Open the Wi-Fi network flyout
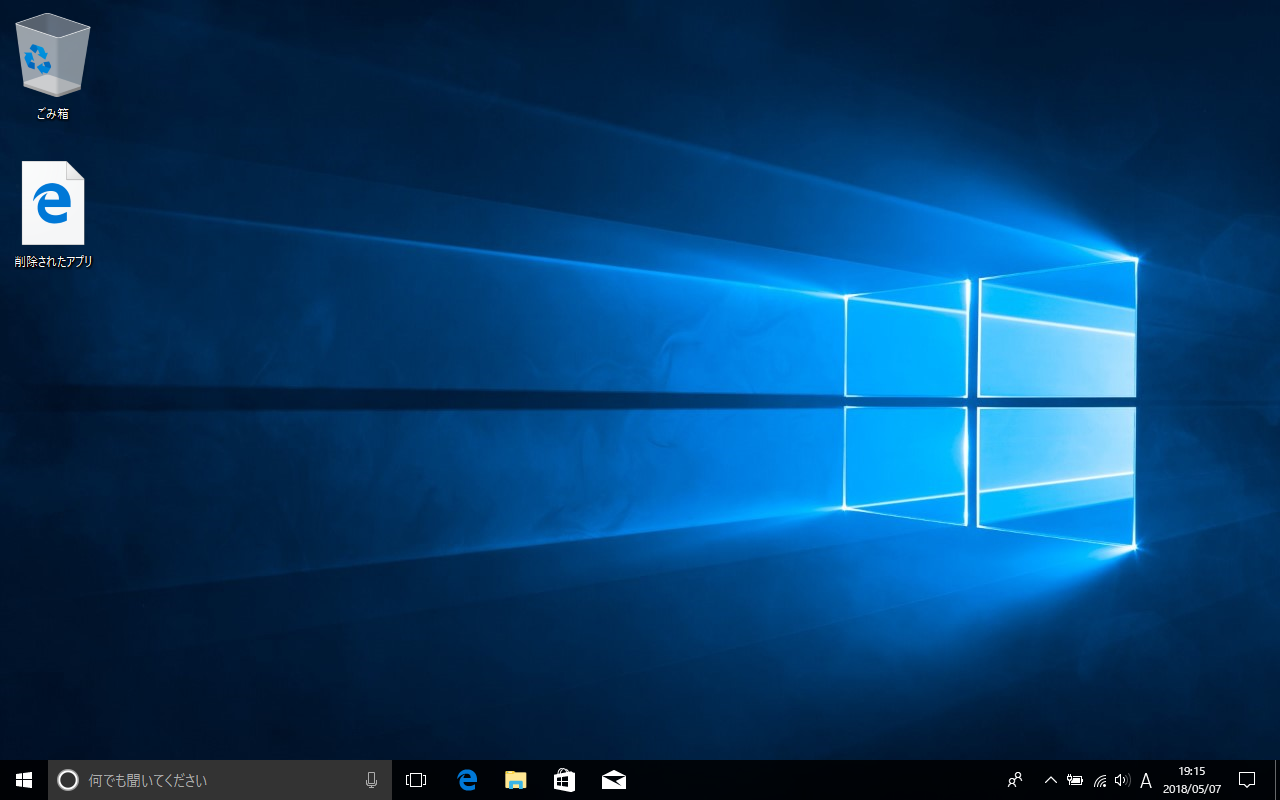Viewport: 1280px width, 800px height. pyautogui.click(x=1099, y=780)
